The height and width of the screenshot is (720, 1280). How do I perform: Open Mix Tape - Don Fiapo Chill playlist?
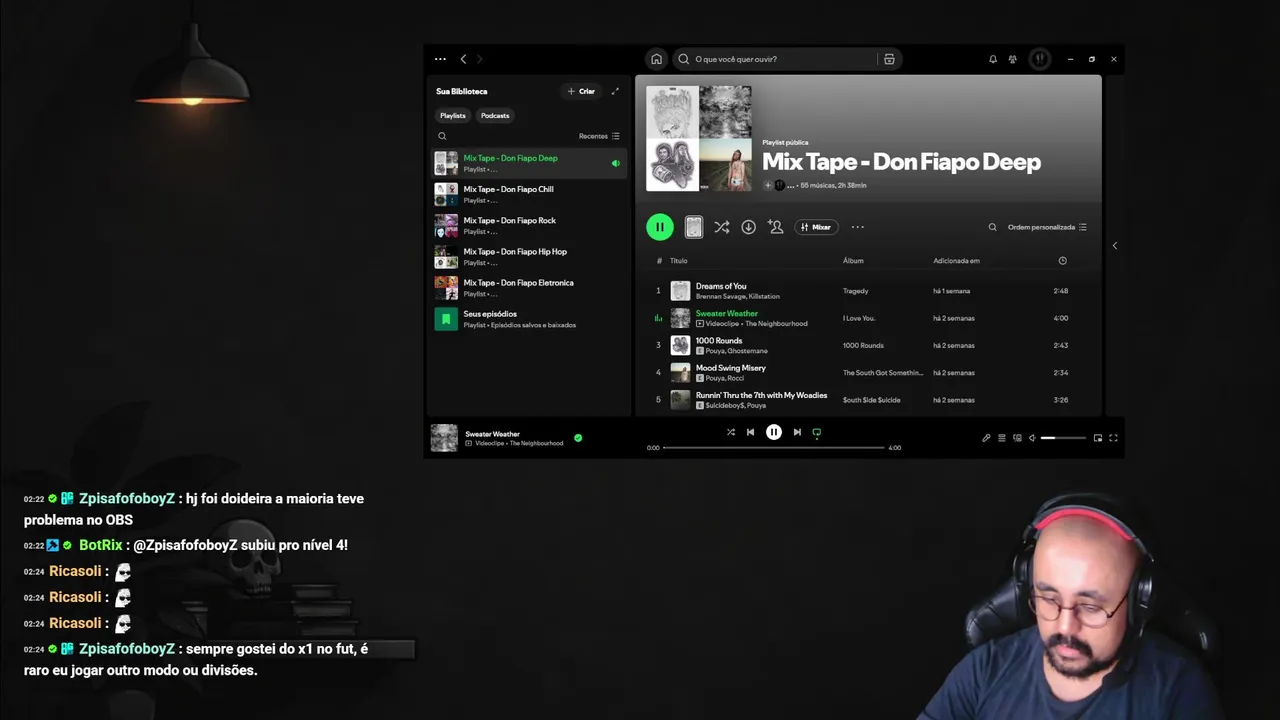tap(529, 194)
